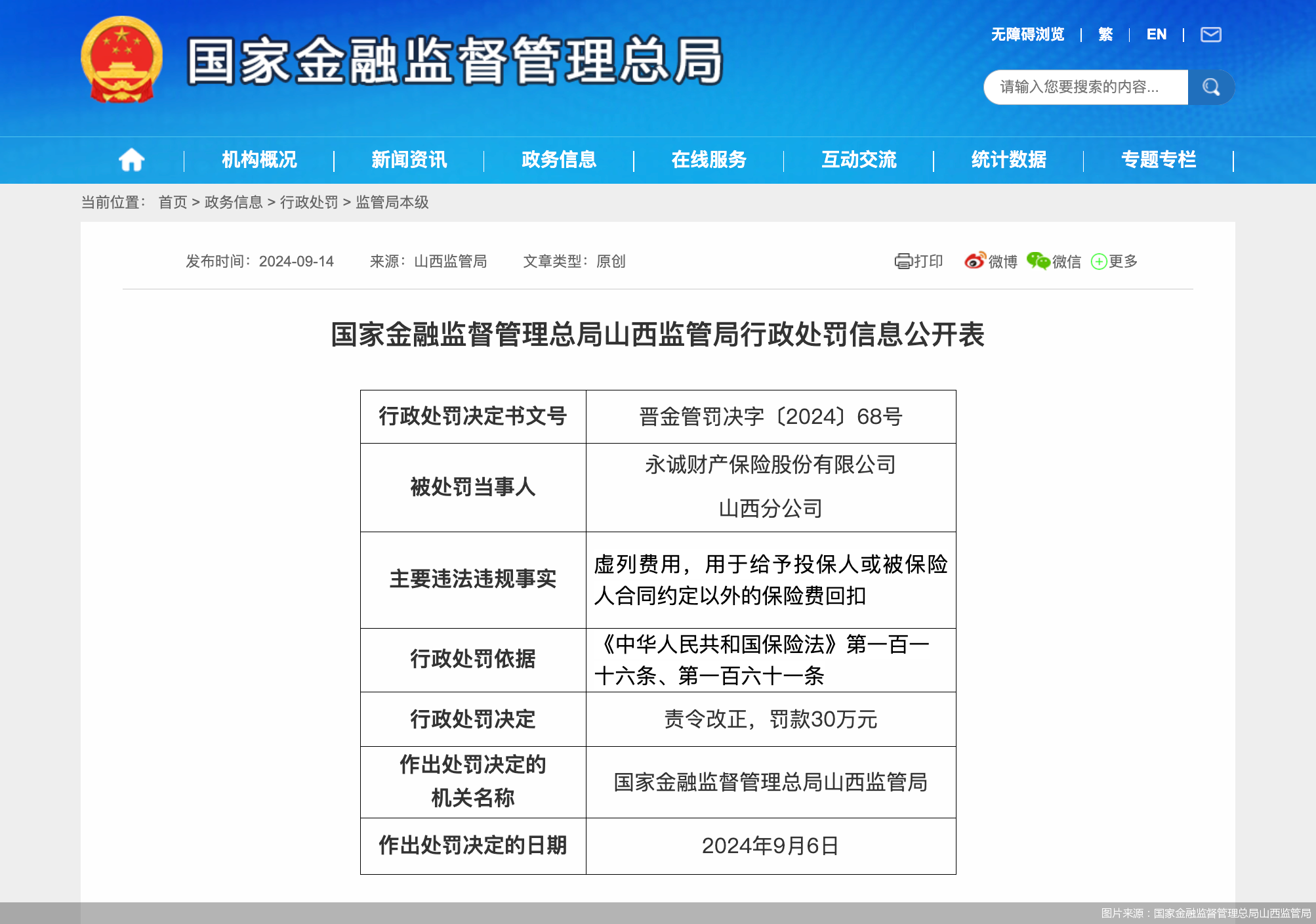Open 新闻资讯 menu

[409, 159]
